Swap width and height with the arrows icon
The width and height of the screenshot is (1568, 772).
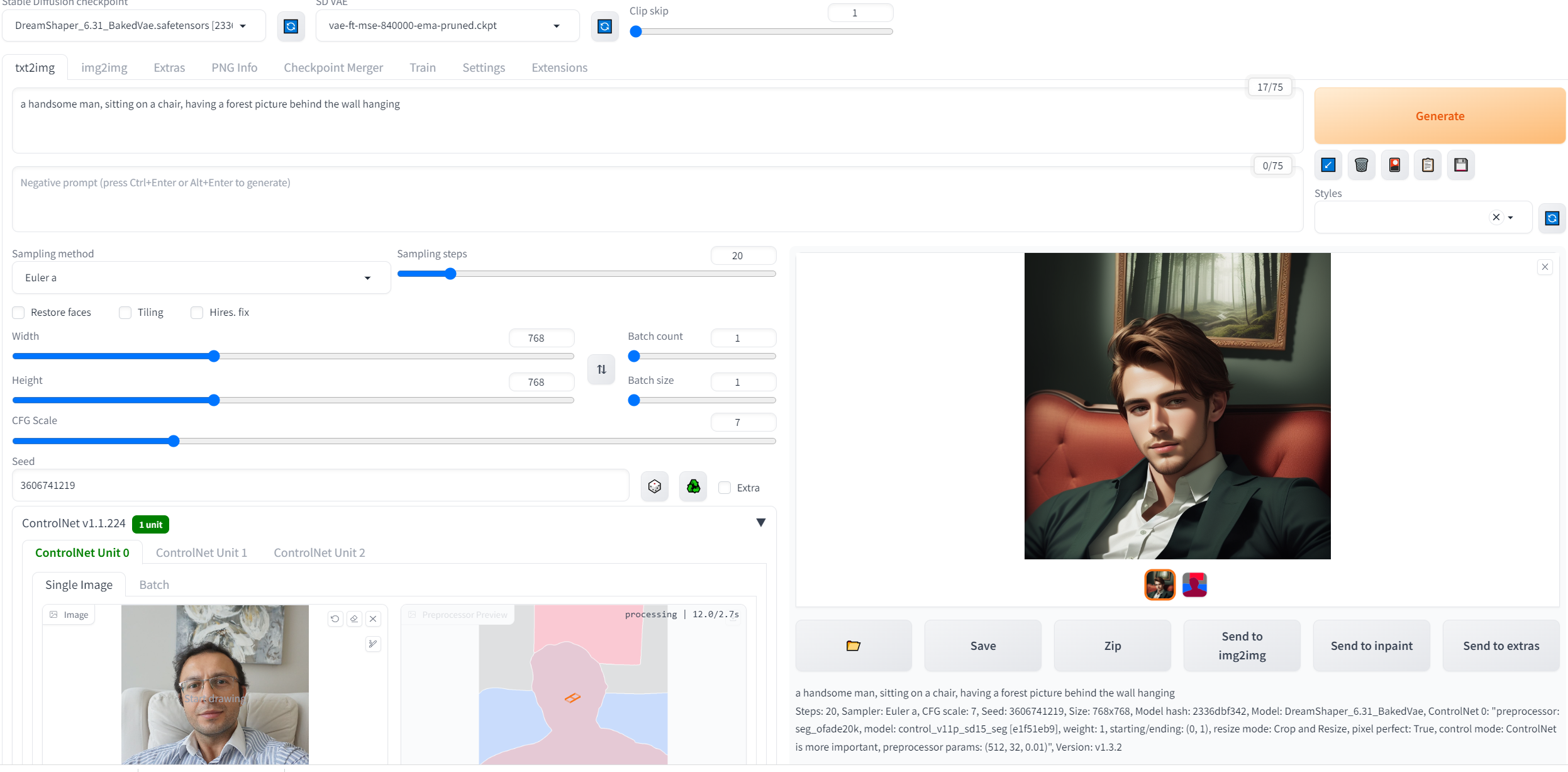point(601,369)
